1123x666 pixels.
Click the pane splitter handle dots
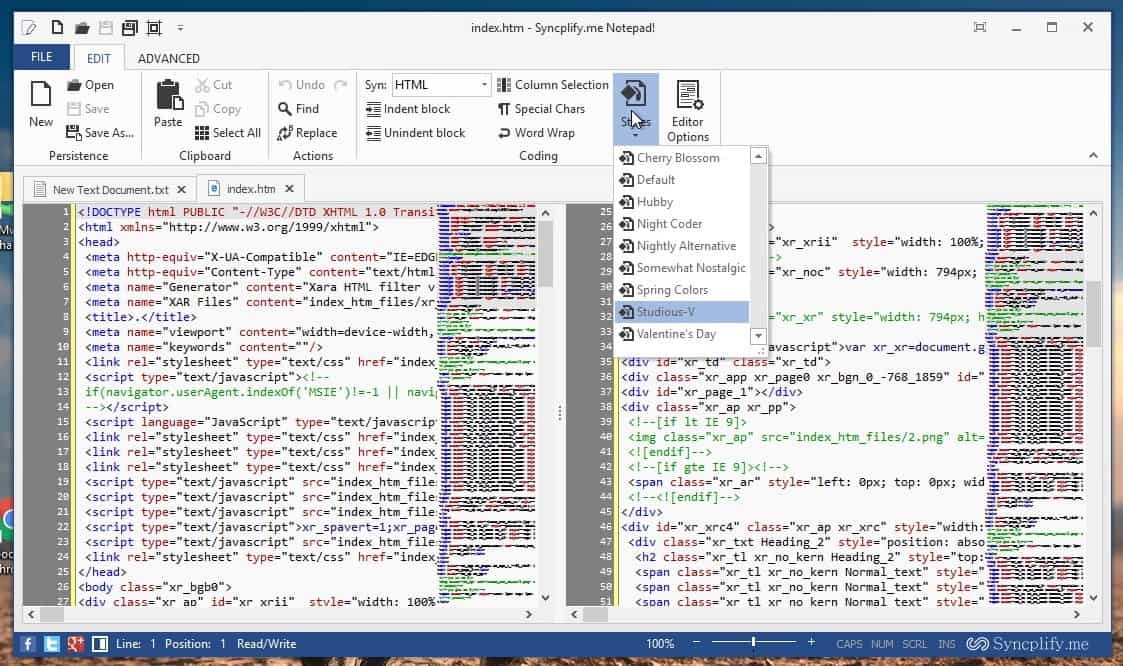click(x=559, y=412)
